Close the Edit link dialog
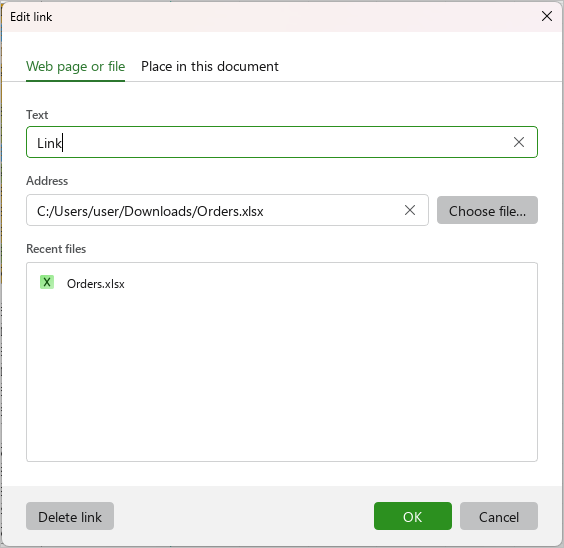 pos(547,16)
